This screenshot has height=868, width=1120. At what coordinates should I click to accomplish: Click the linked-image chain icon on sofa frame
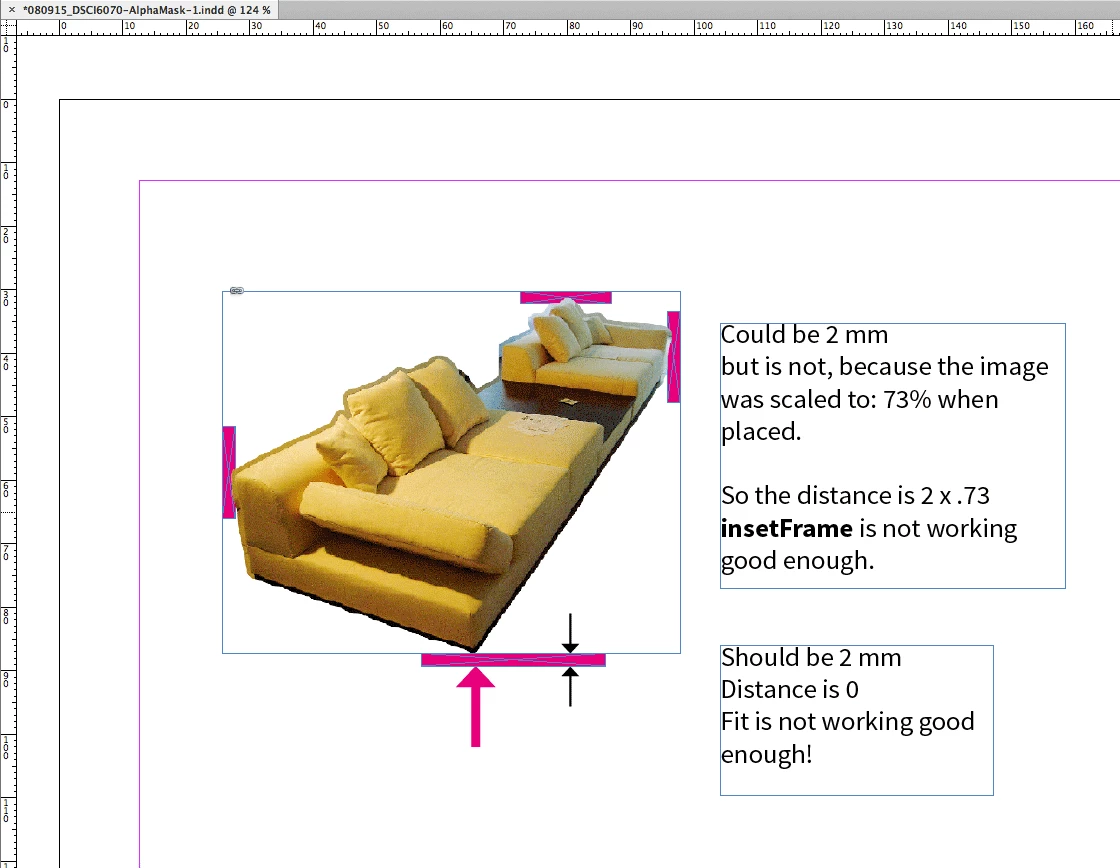(236, 291)
